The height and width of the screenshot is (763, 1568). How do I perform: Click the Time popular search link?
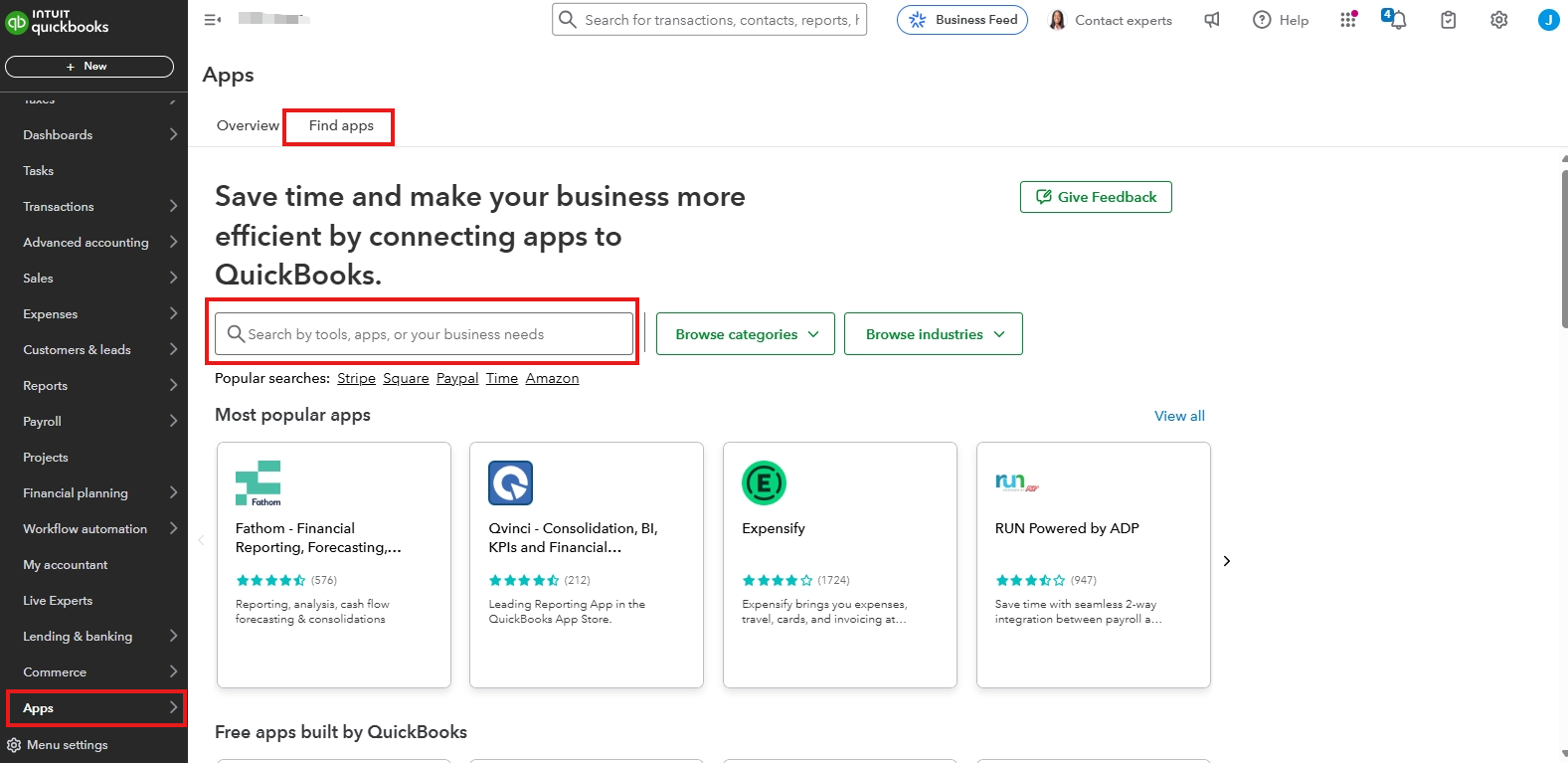point(502,378)
